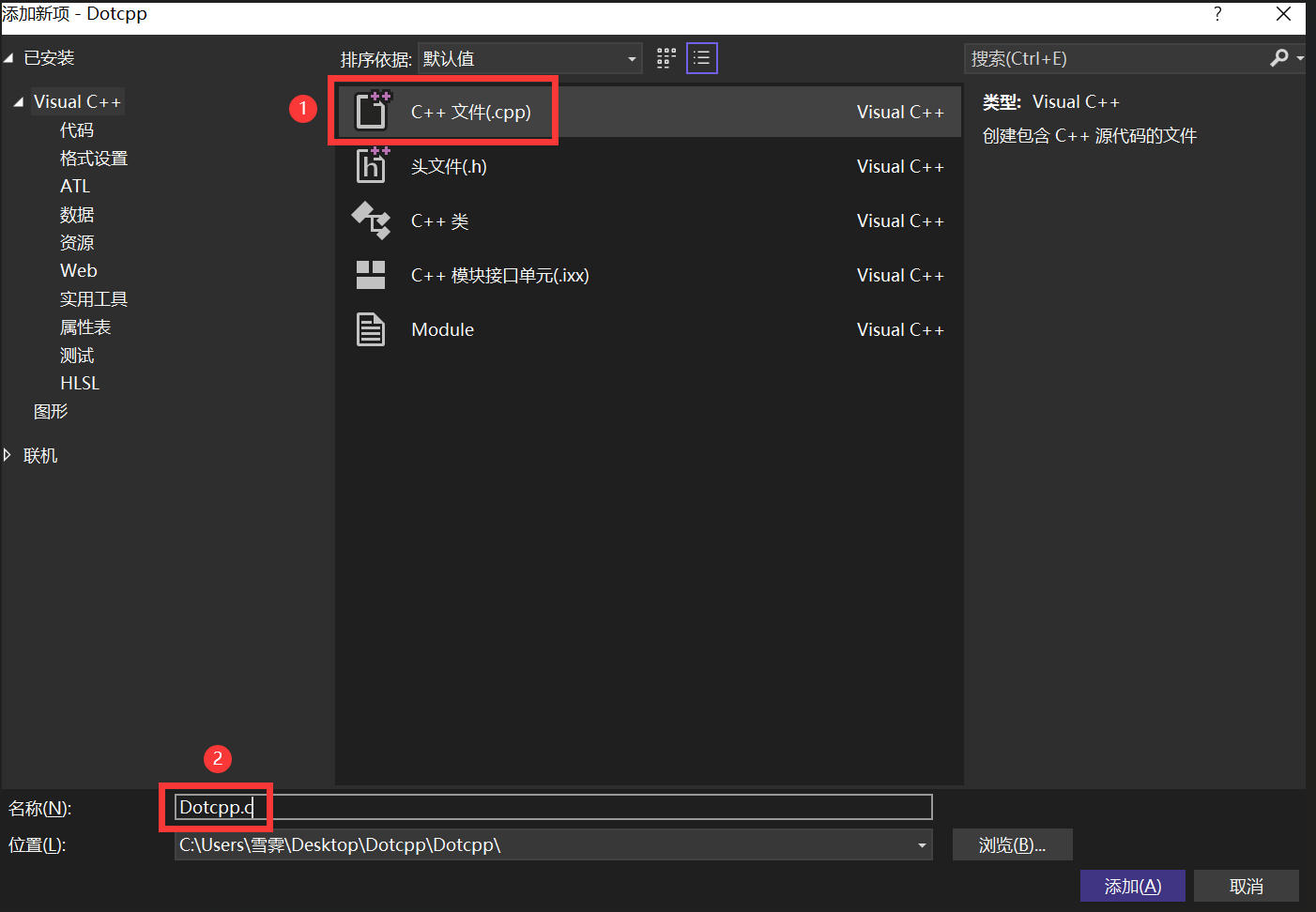Close the 添加新项 dialog window

(1283, 14)
